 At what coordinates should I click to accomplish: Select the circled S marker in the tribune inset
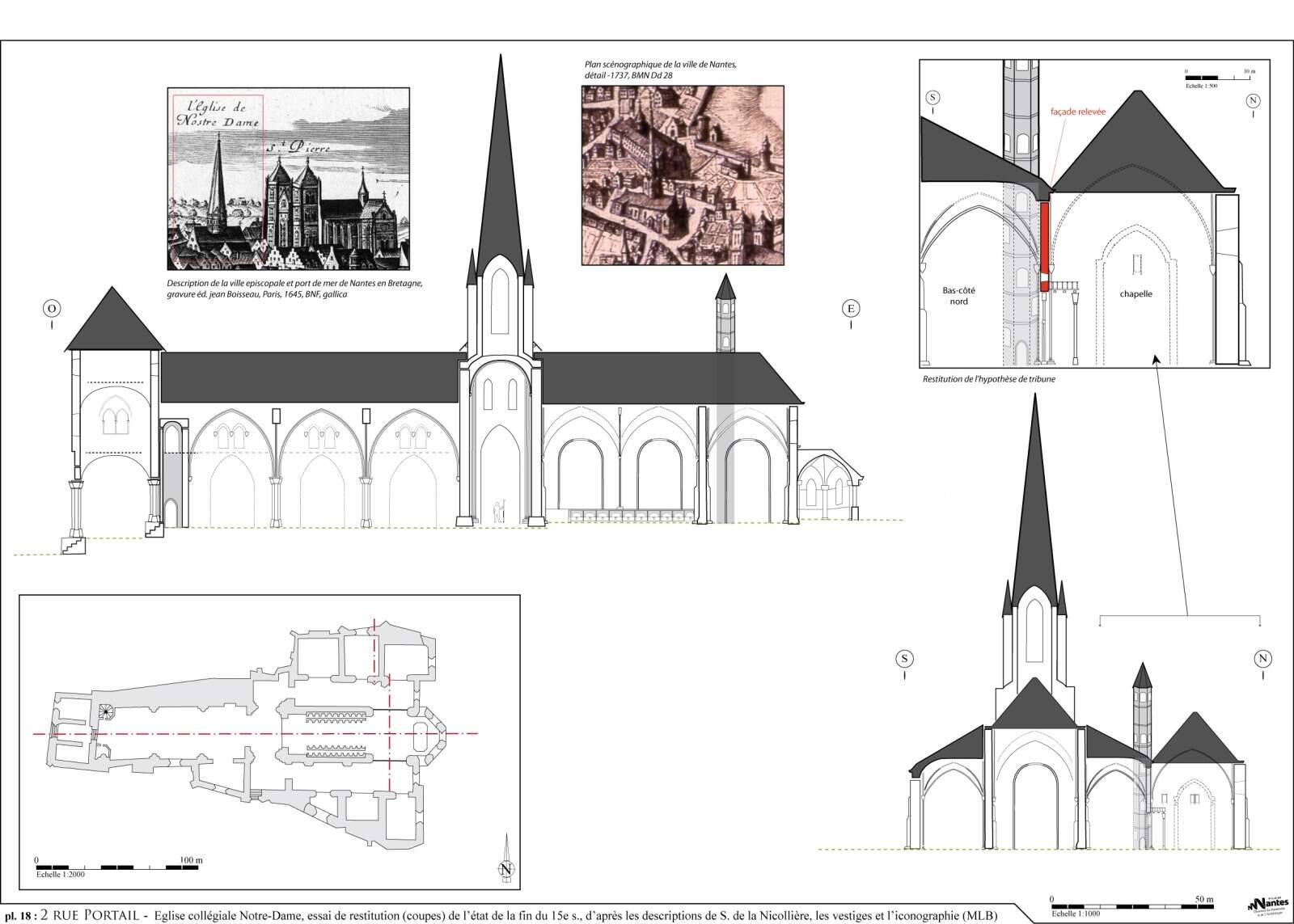pos(932,99)
